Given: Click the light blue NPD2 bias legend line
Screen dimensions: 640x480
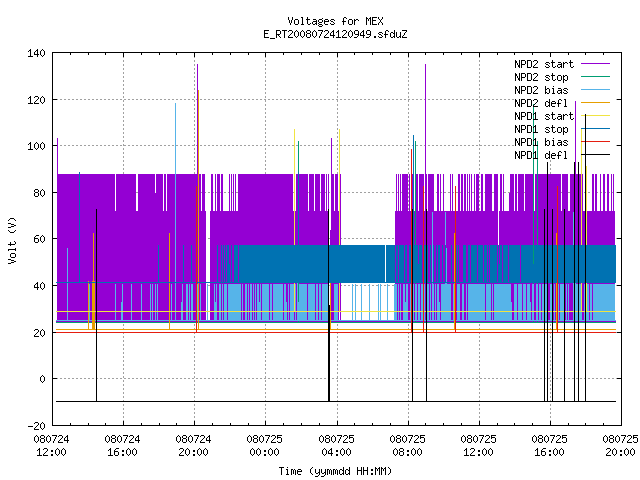Looking at the screenshot, I should [x=595, y=90].
